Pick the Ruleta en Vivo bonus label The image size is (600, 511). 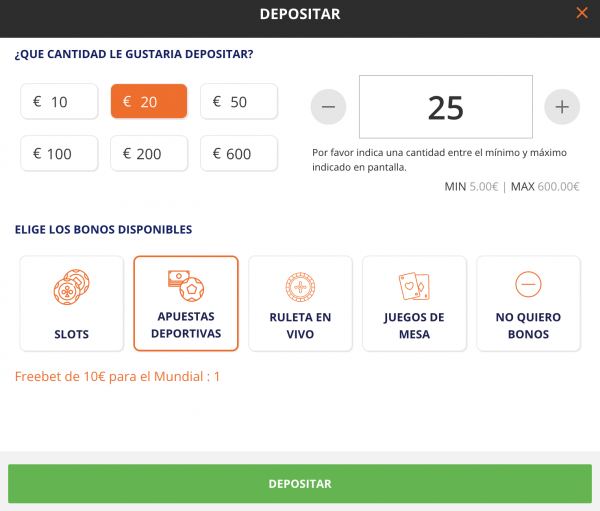pyautogui.click(x=300, y=326)
